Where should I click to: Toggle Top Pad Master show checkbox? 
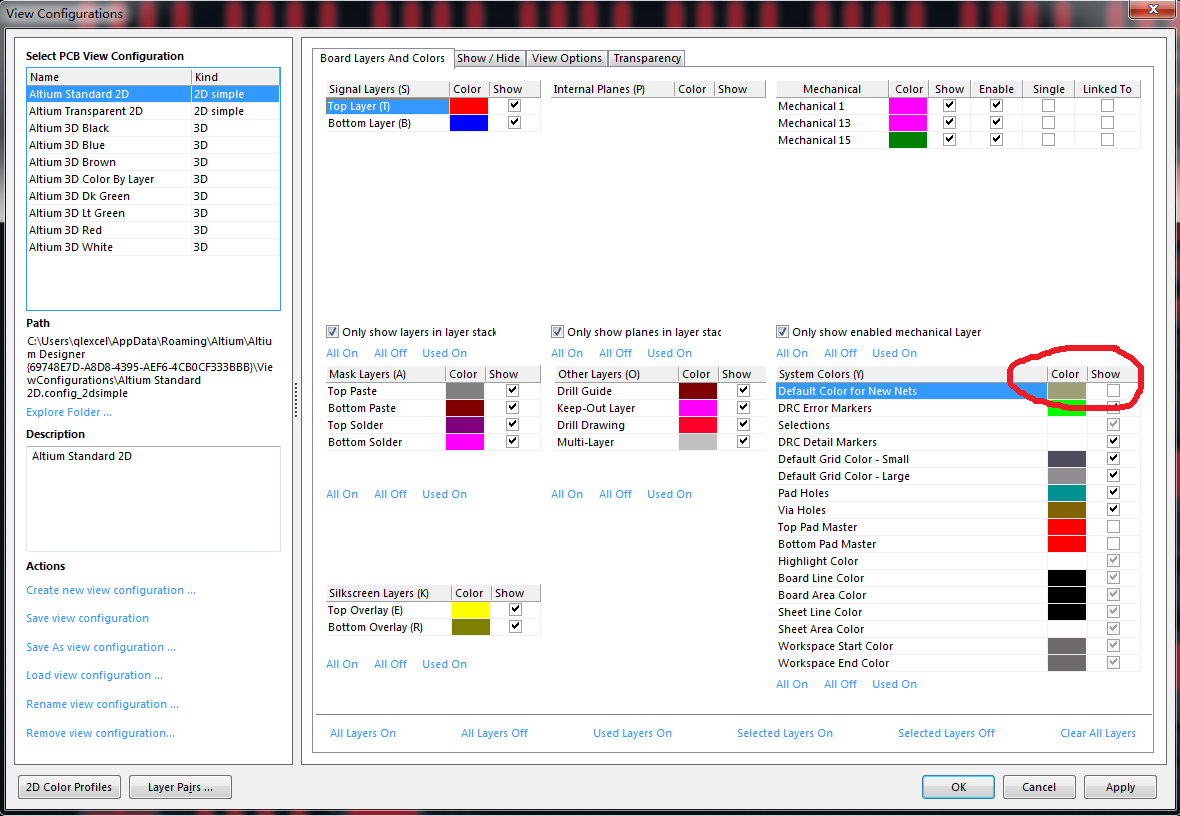coord(1113,526)
